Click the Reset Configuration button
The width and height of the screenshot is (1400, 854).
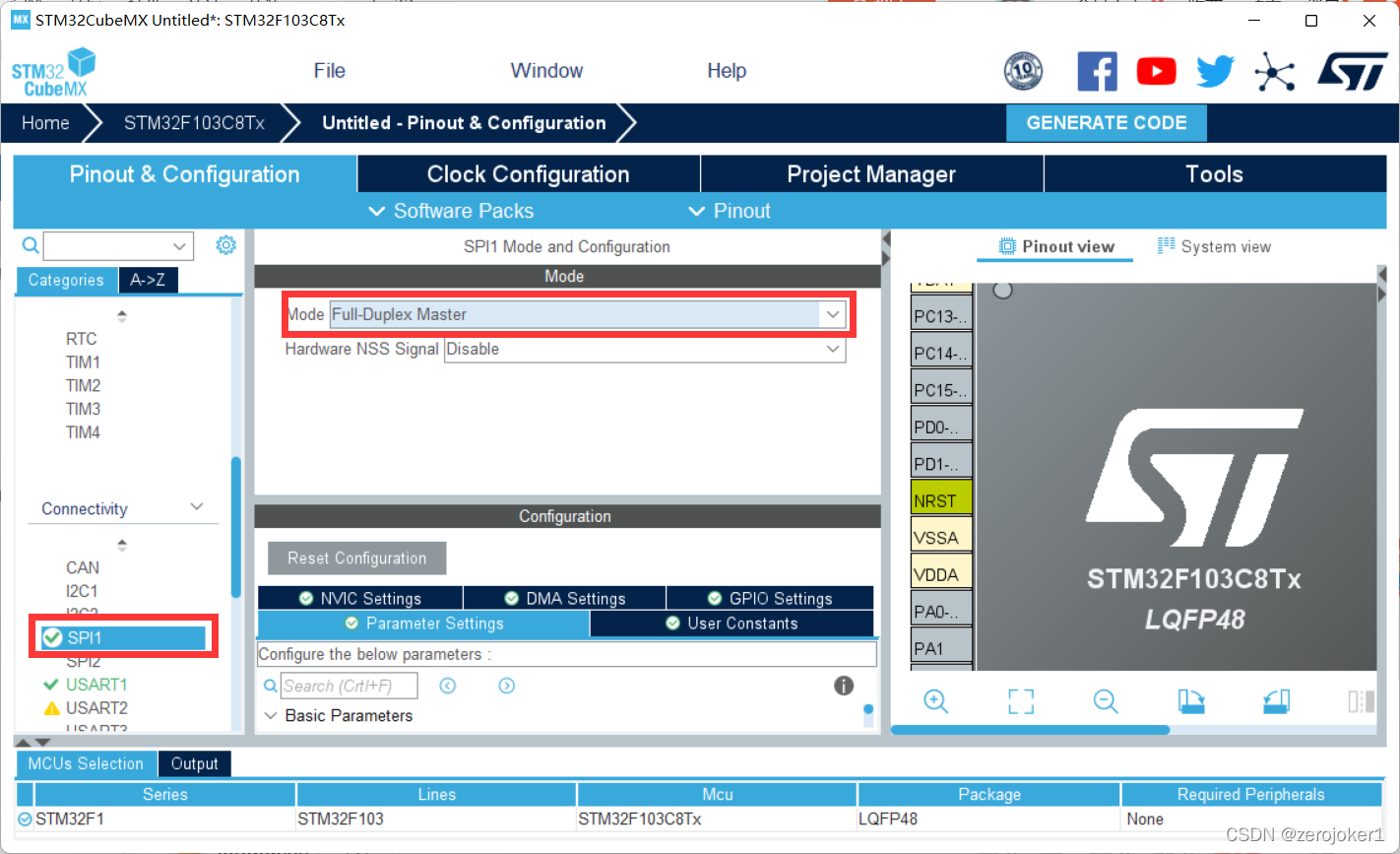356,558
